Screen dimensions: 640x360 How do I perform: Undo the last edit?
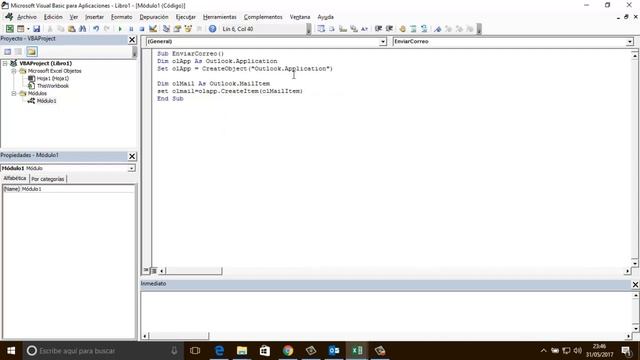point(96,29)
